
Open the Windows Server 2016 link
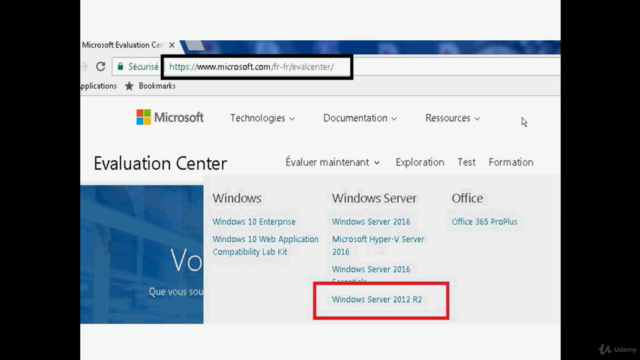[x=371, y=222]
